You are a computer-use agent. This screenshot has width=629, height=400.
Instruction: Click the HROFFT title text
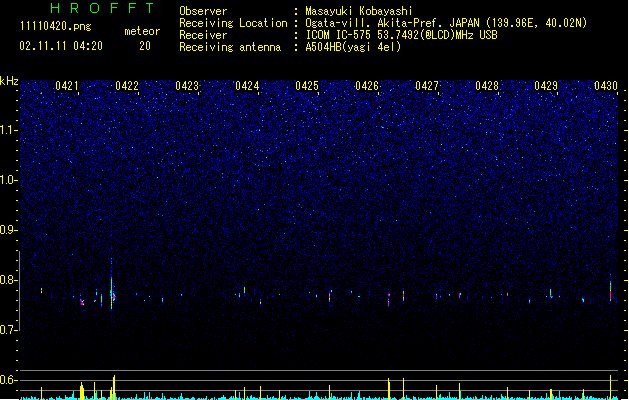coord(102,8)
